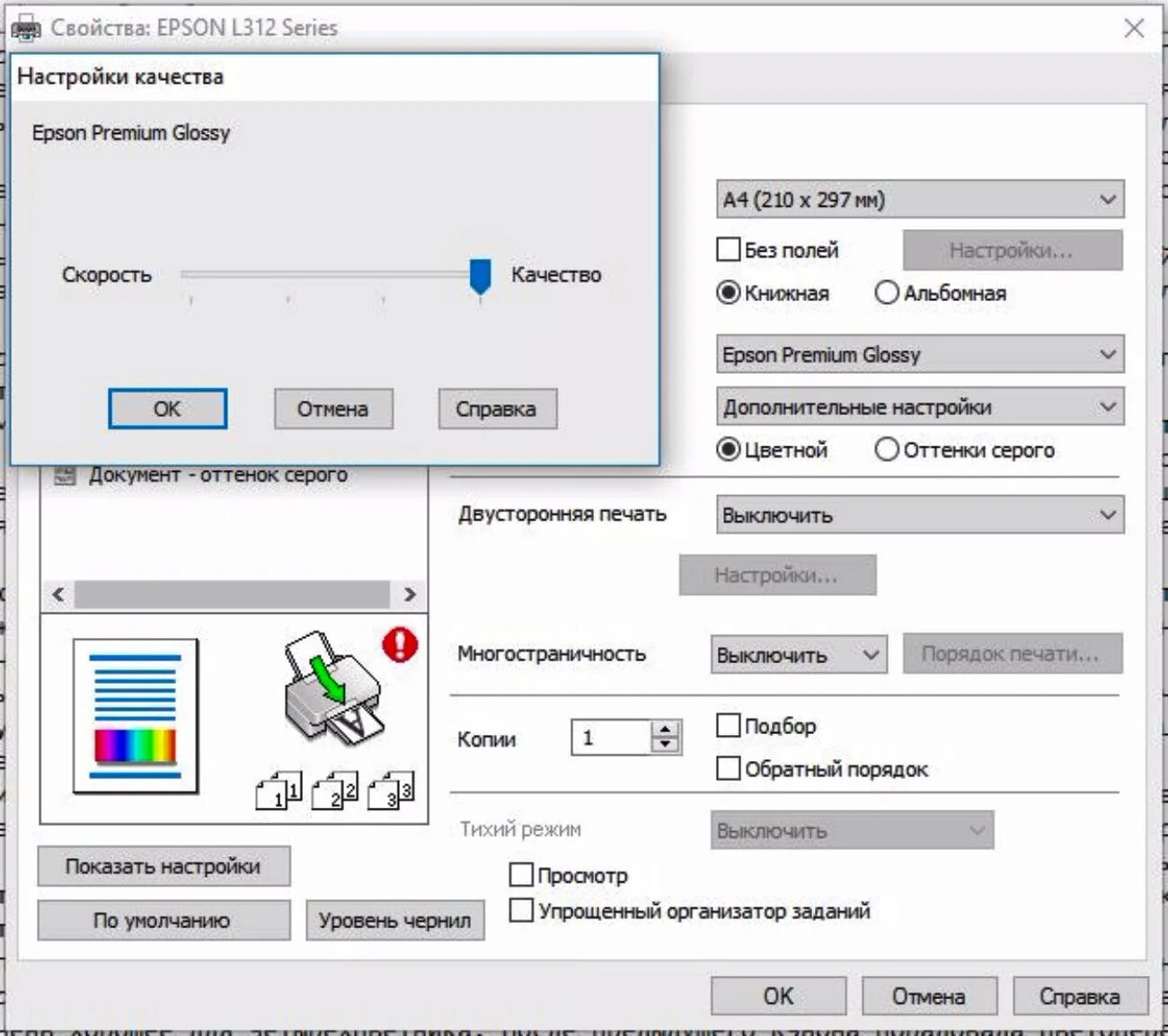Image resolution: width=1168 pixels, height=1036 pixels.
Task: Click the quality slider thumb near 'Качество'
Action: coord(481,277)
